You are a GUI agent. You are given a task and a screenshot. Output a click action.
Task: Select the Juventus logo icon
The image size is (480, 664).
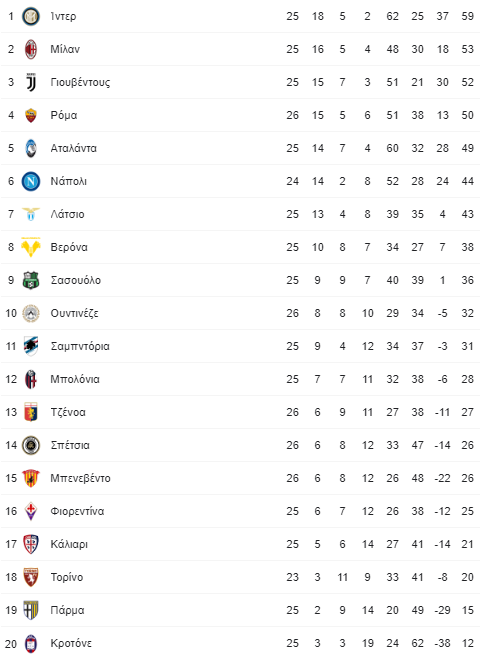[31, 83]
